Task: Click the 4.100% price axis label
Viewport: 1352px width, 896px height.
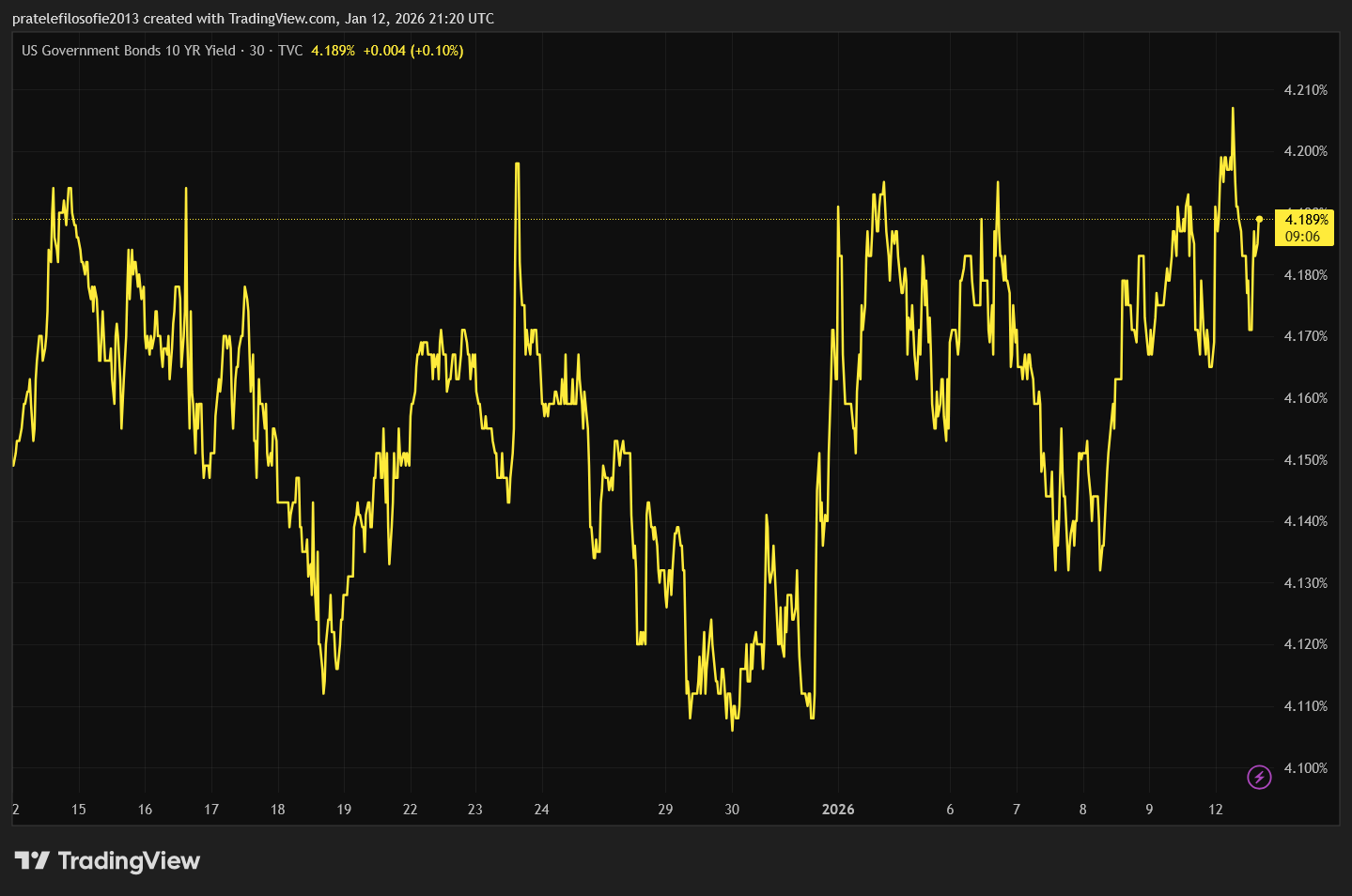Action: point(1306,768)
